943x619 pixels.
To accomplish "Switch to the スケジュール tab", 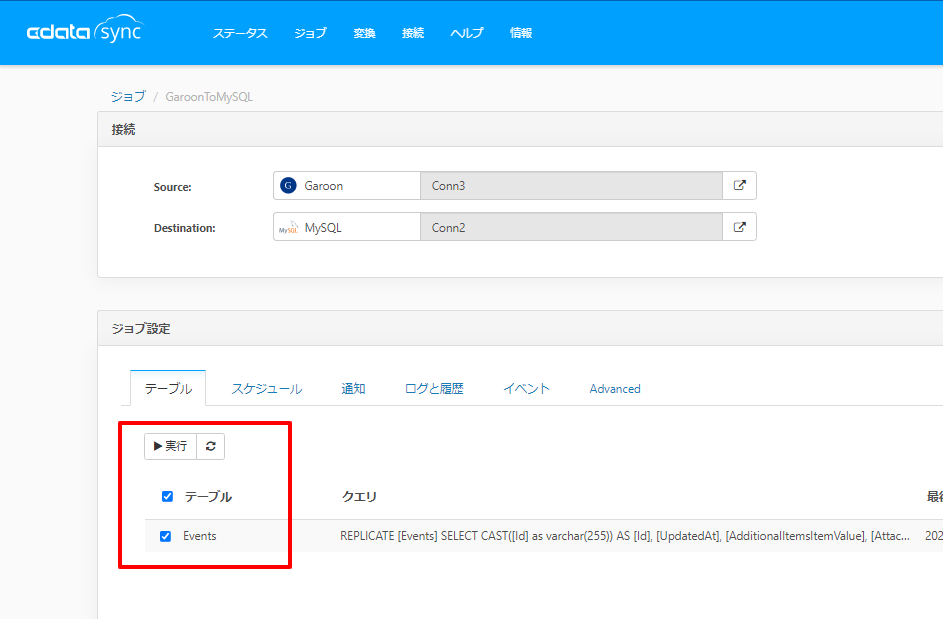I will pyautogui.click(x=267, y=389).
